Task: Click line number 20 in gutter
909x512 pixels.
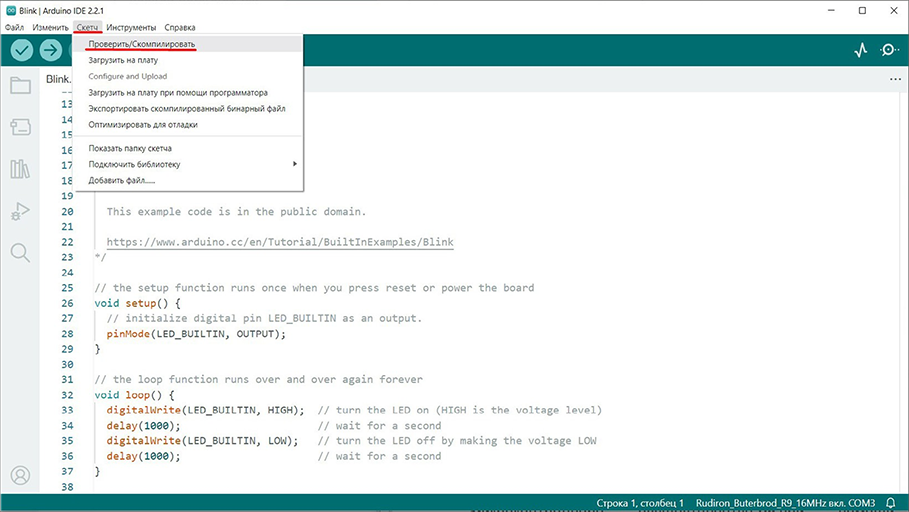Action: tap(67, 212)
